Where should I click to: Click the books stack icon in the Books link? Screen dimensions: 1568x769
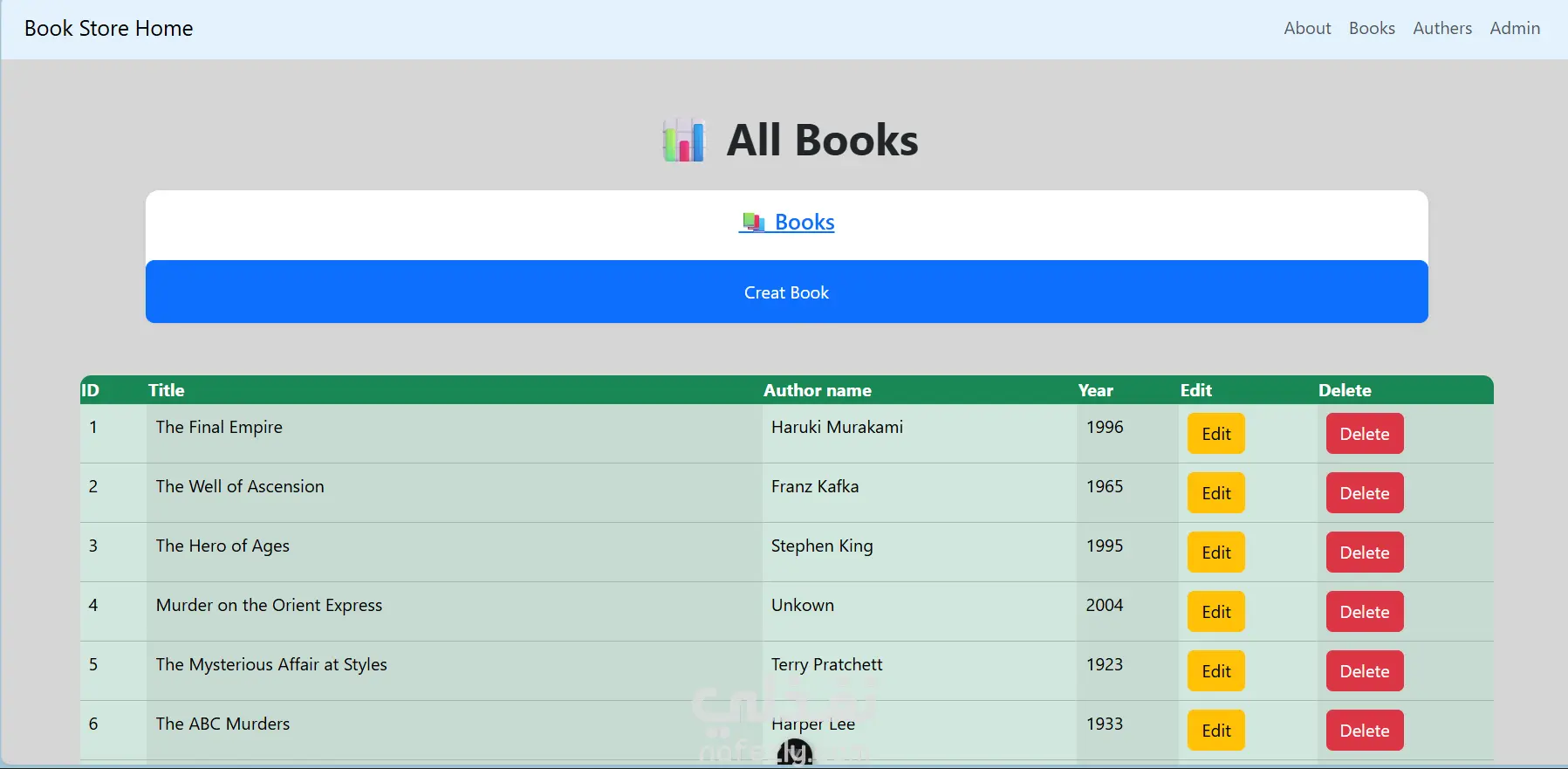(753, 222)
